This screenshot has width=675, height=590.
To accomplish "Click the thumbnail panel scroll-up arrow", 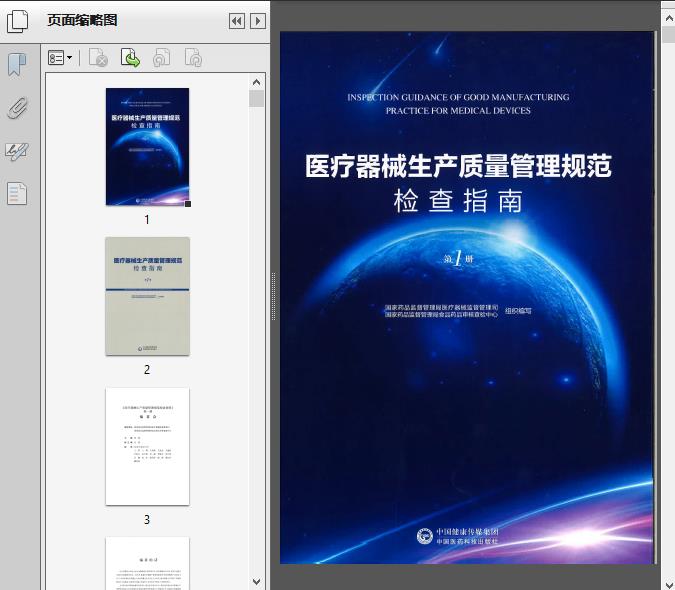I will [x=257, y=82].
